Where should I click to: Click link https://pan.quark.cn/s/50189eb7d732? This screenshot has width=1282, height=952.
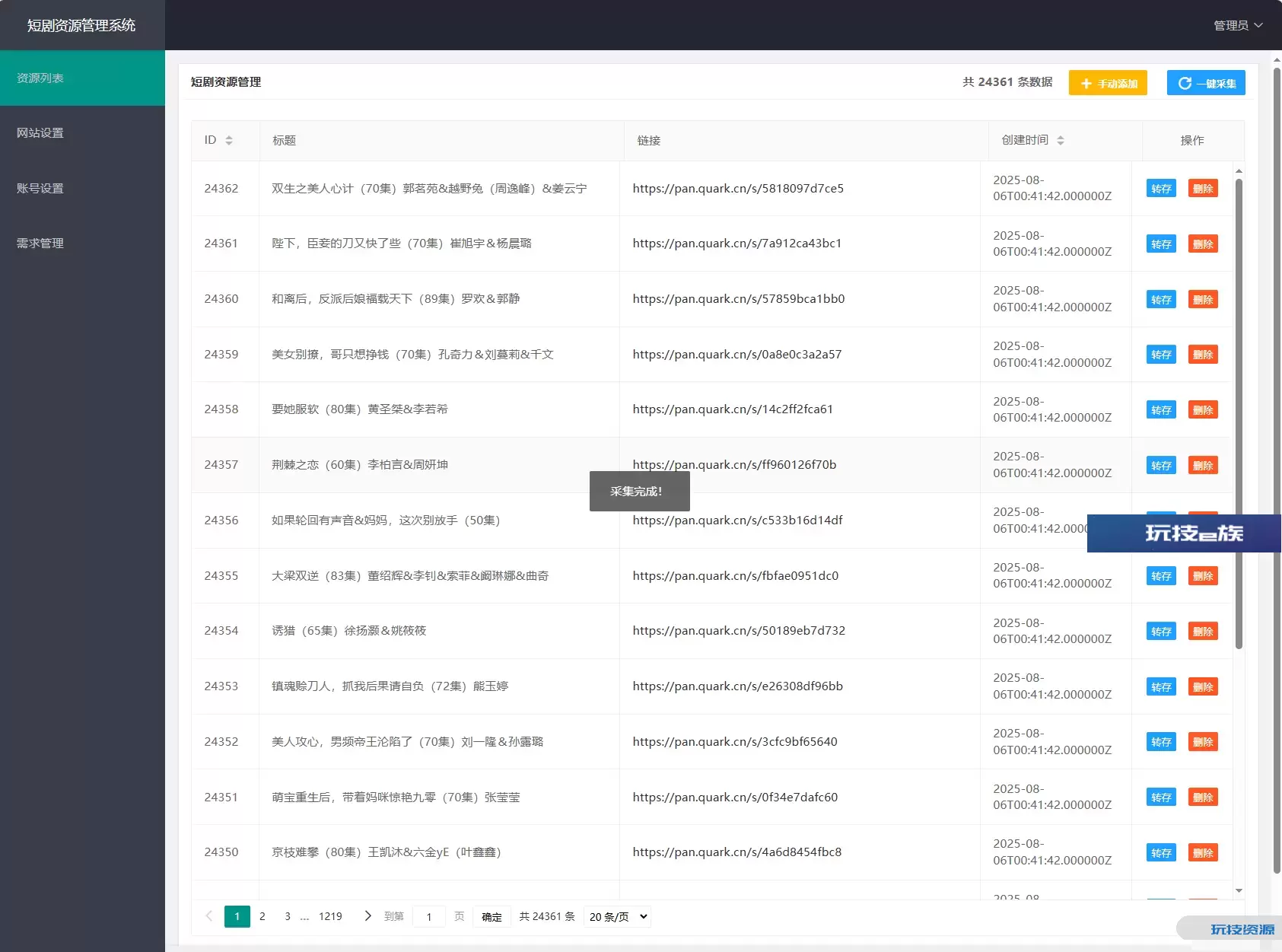739,631
